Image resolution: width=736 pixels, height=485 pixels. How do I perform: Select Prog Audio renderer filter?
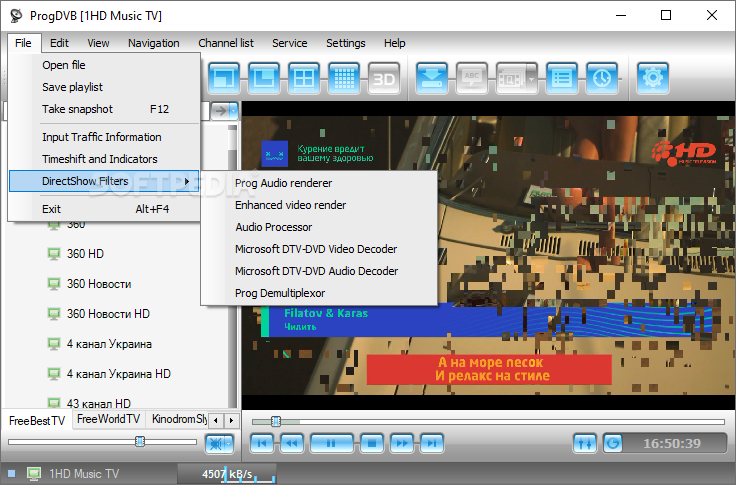coord(319,183)
